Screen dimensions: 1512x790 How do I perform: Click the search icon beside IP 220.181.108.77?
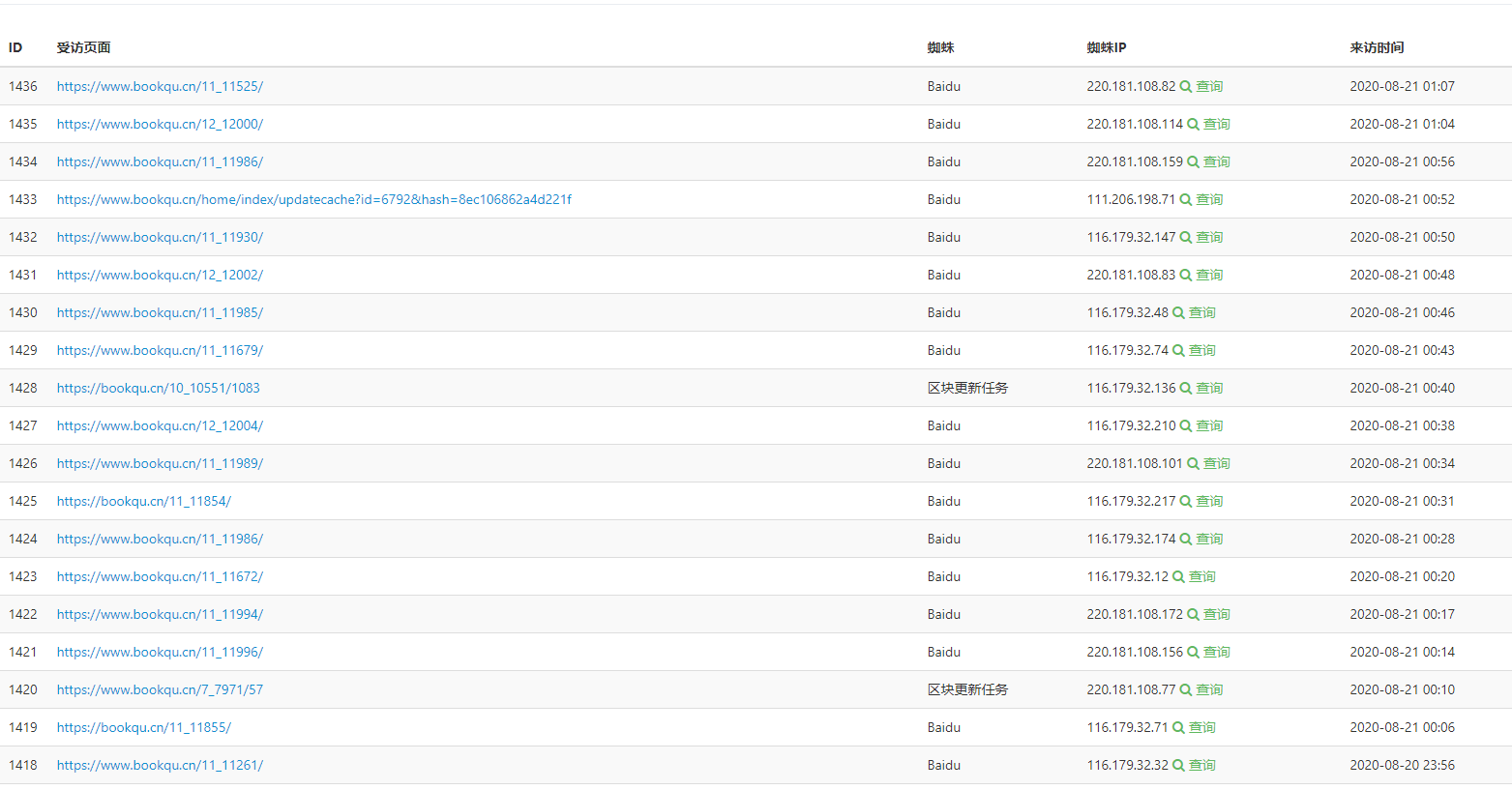1186,690
